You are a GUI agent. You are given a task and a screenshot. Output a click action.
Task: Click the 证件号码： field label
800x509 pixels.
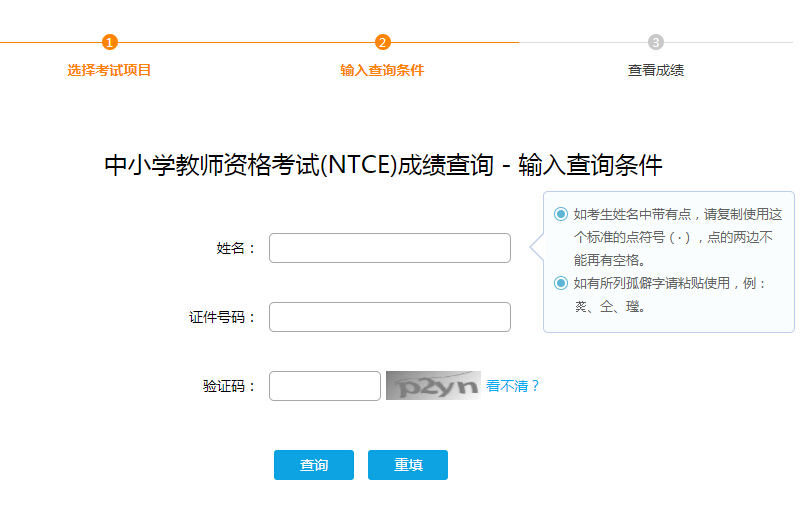pyautogui.click(x=222, y=317)
